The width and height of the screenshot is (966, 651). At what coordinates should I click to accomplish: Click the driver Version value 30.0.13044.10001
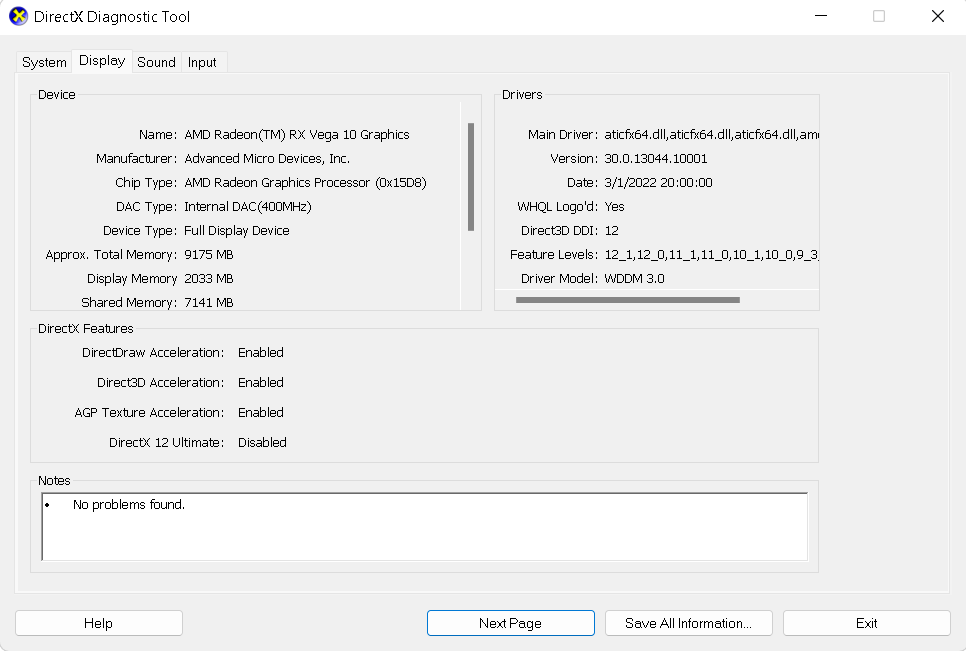tap(656, 159)
